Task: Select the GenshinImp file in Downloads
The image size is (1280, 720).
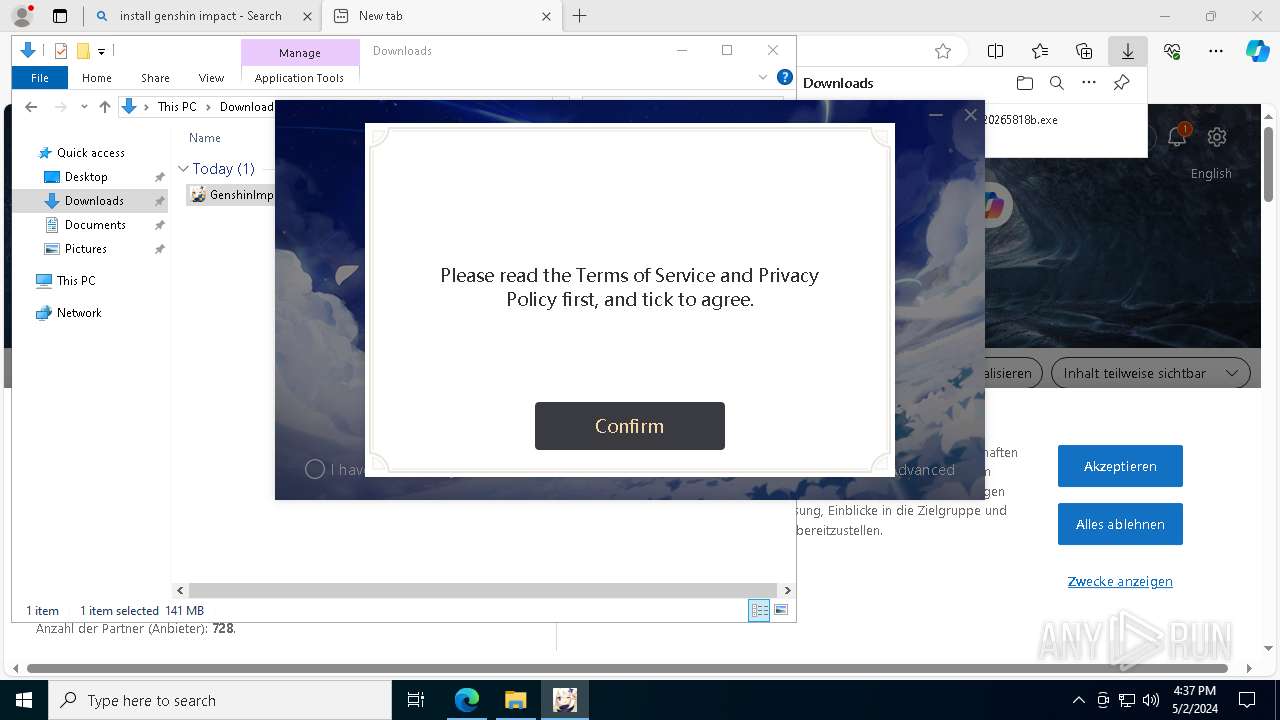Action: point(232,195)
